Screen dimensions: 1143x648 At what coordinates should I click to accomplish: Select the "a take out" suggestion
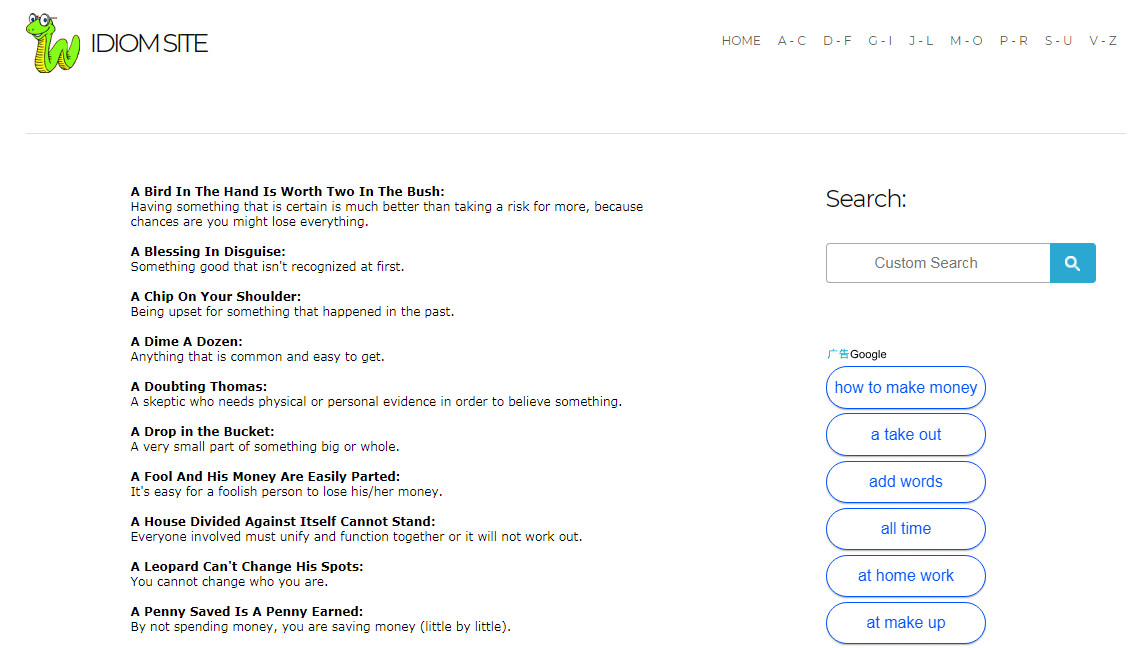point(905,435)
